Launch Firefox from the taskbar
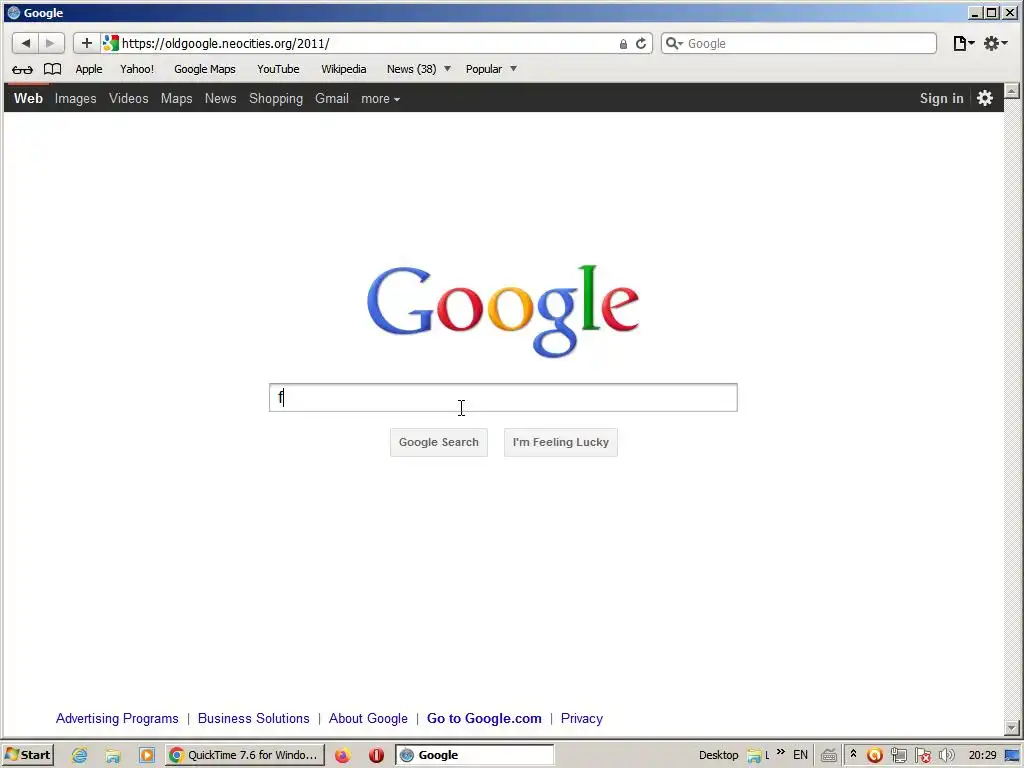 click(x=342, y=755)
